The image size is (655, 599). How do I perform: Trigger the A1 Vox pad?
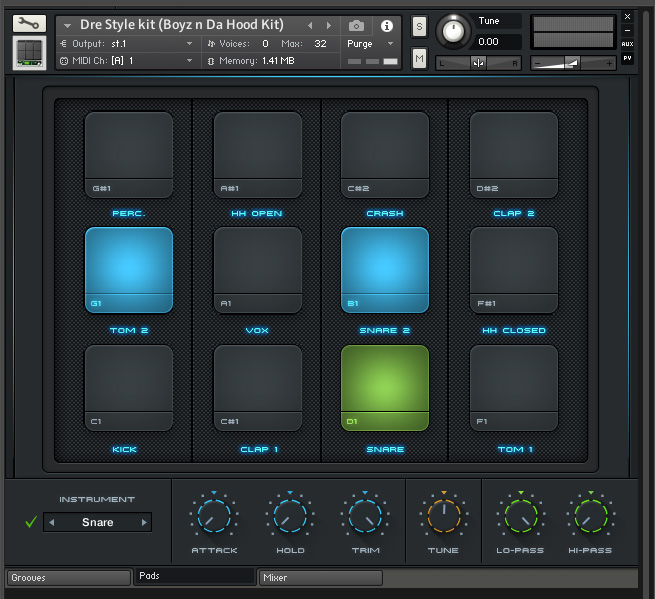[x=258, y=270]
